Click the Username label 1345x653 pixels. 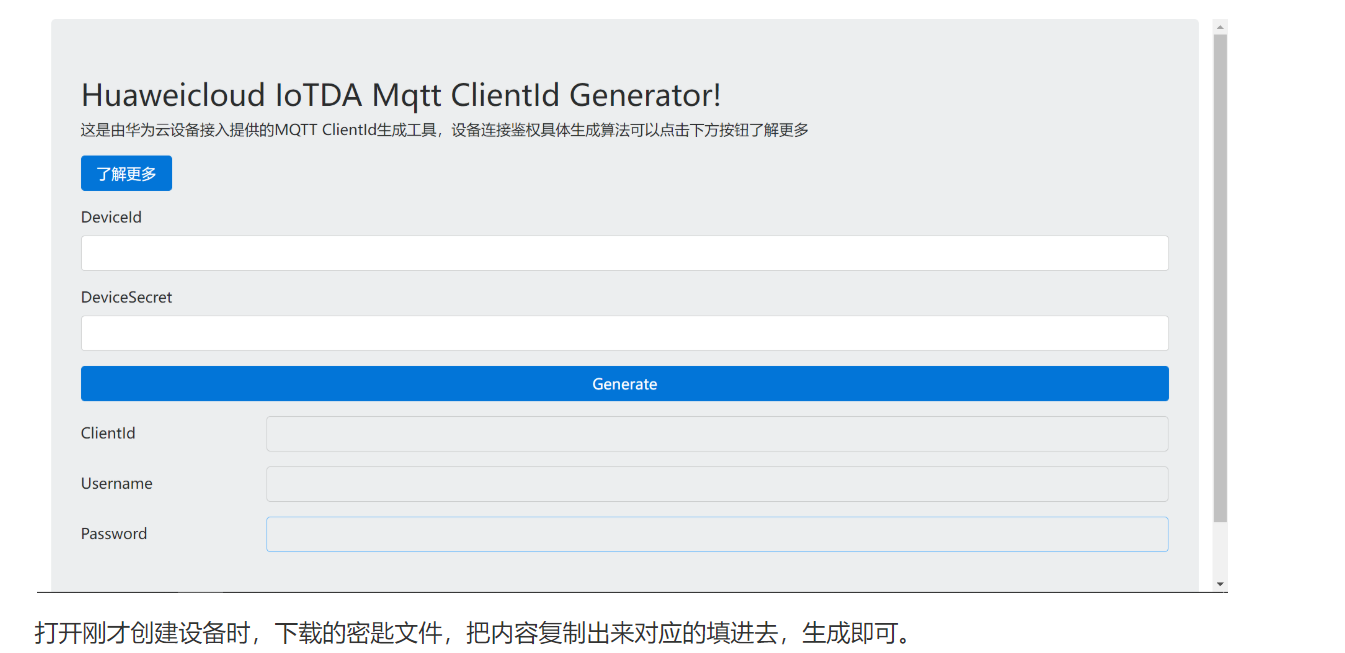coord(117,483)
